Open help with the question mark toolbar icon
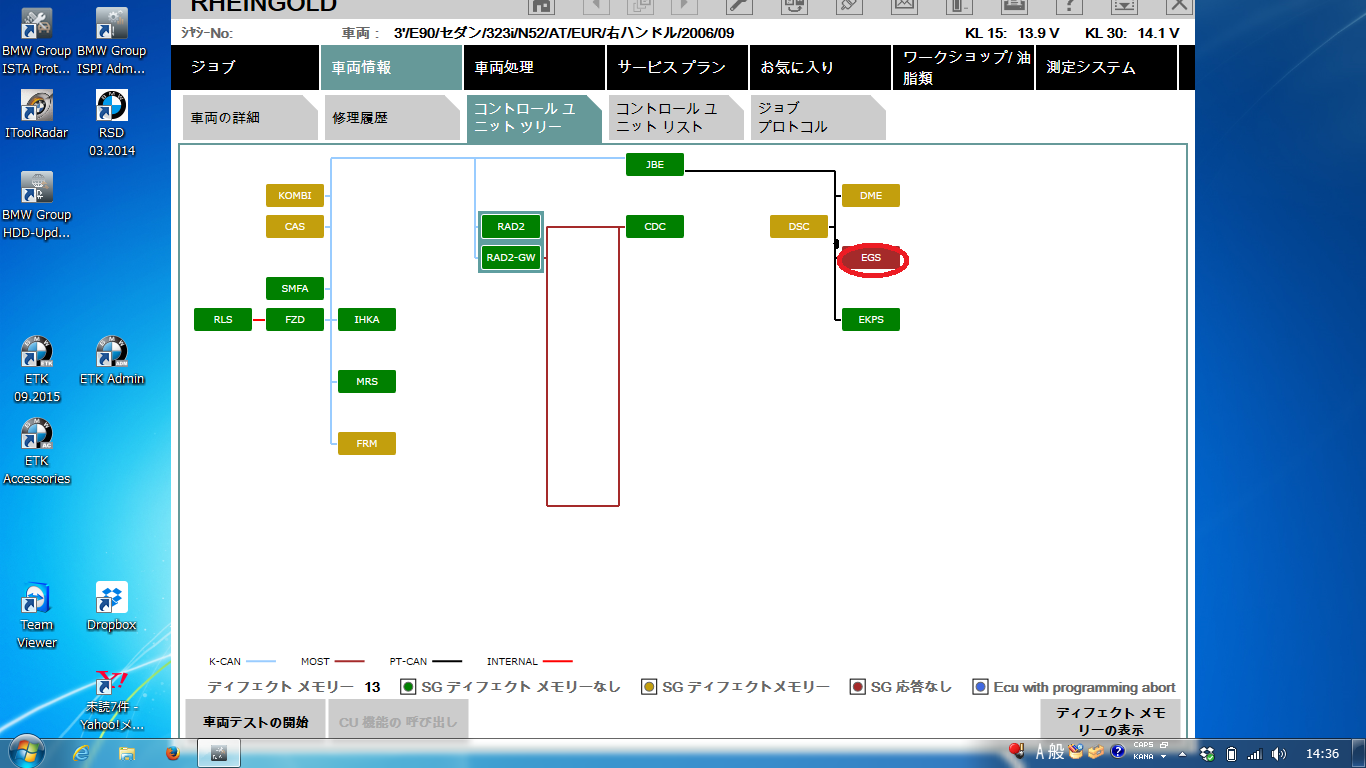Image resolution: width=1366 pixels, height=768 pixels. click(1069, 5)
